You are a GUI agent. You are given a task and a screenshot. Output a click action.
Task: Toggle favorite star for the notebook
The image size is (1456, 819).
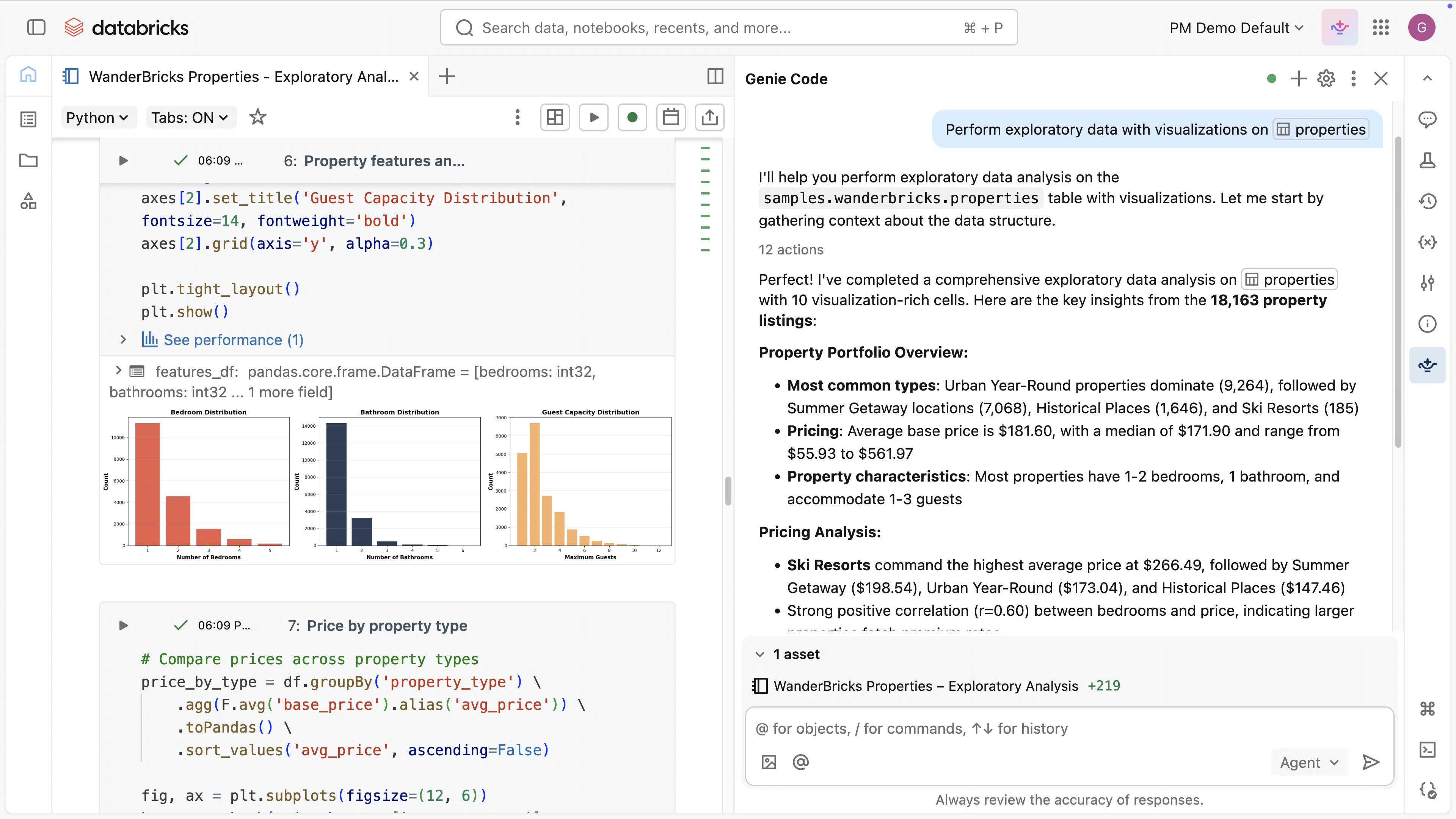click(x=258, y=117)
